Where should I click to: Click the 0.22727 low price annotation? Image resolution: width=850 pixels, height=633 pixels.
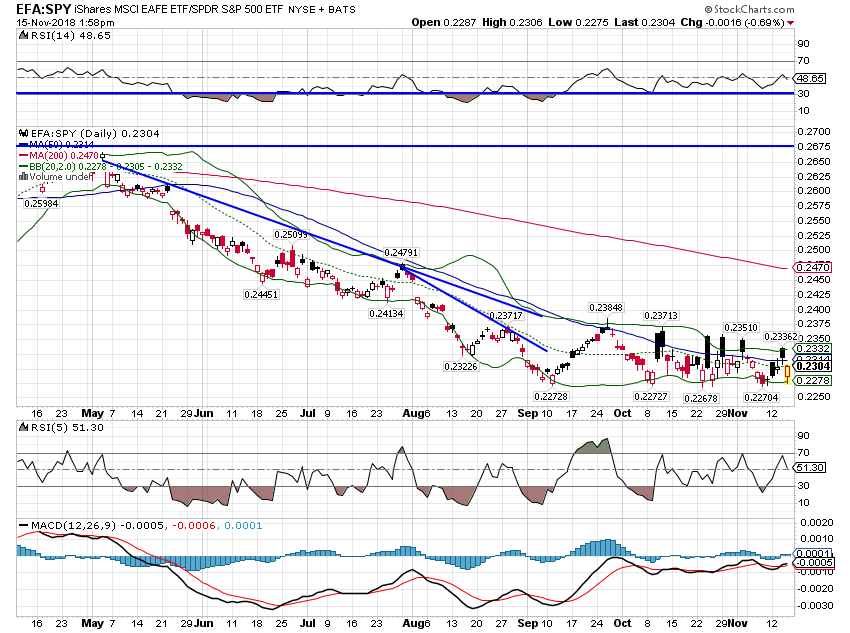(651, 397)
